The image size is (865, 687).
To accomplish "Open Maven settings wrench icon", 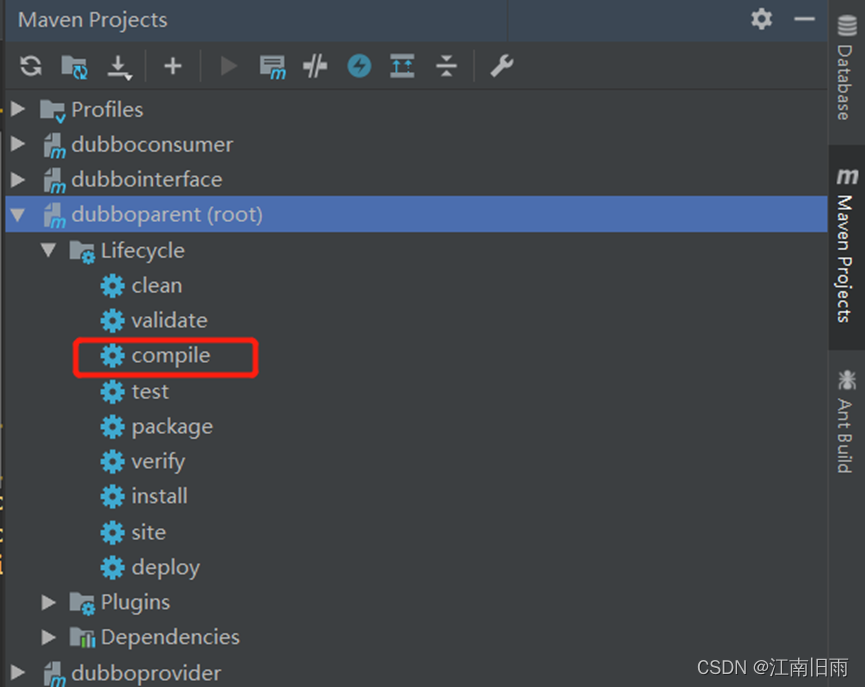I will point(501,66).
